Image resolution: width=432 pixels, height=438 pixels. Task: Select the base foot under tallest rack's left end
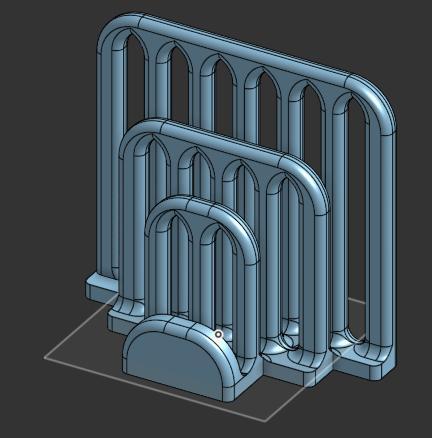point(100,289)
